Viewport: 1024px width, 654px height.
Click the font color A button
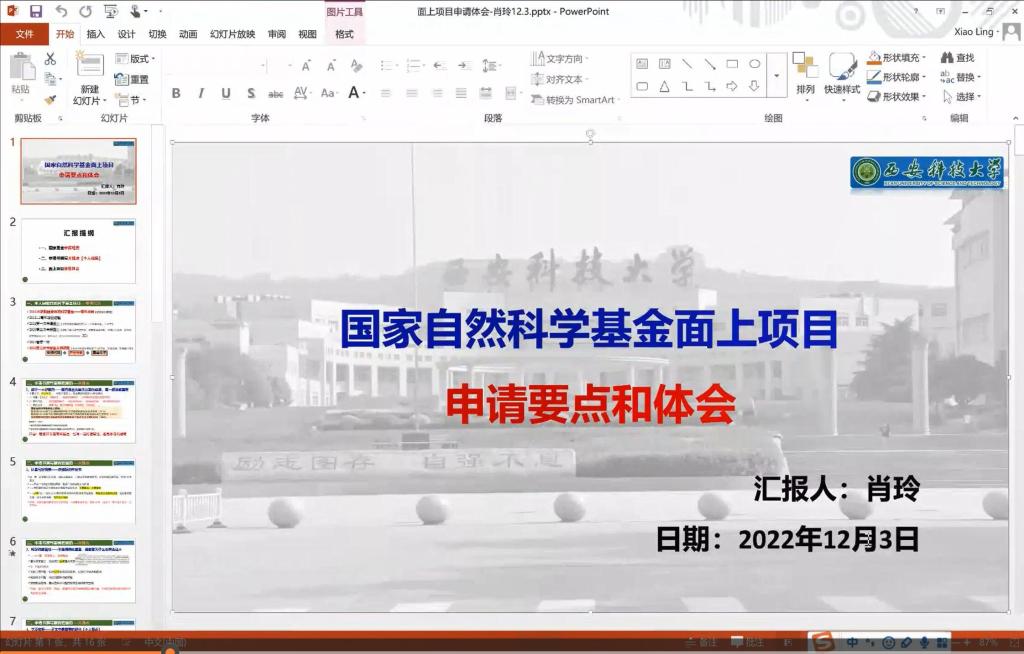[354, 93]
